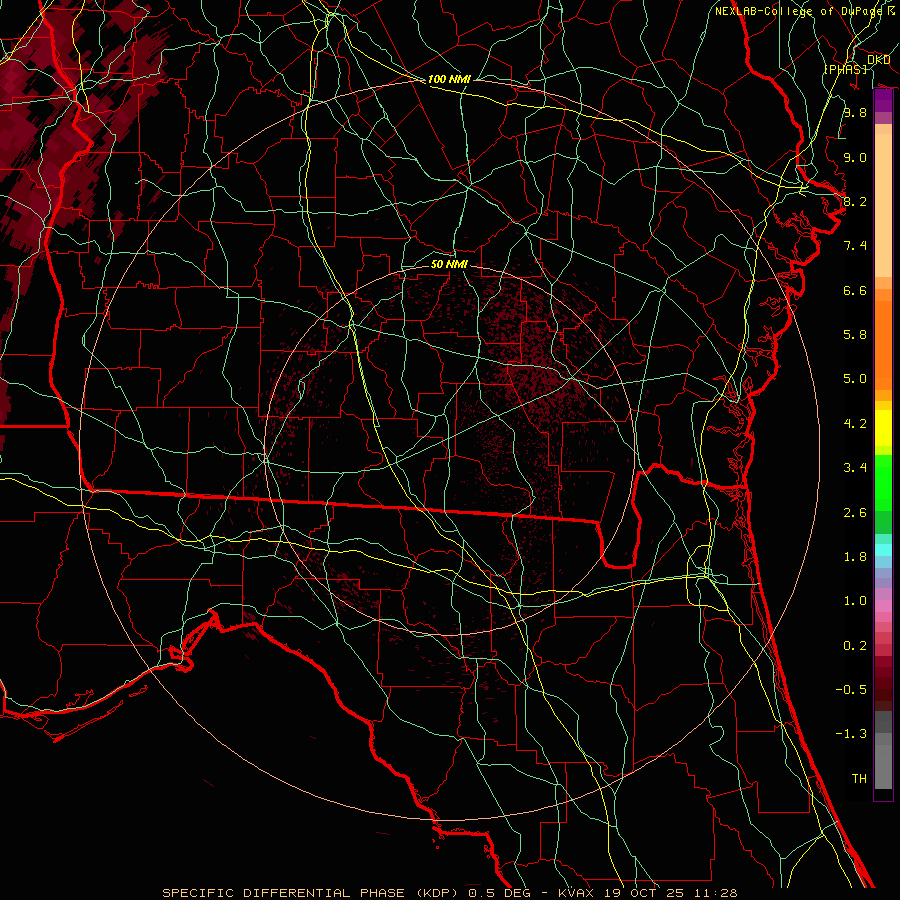Click the 5.8 value on the color scale

point(855,335)
